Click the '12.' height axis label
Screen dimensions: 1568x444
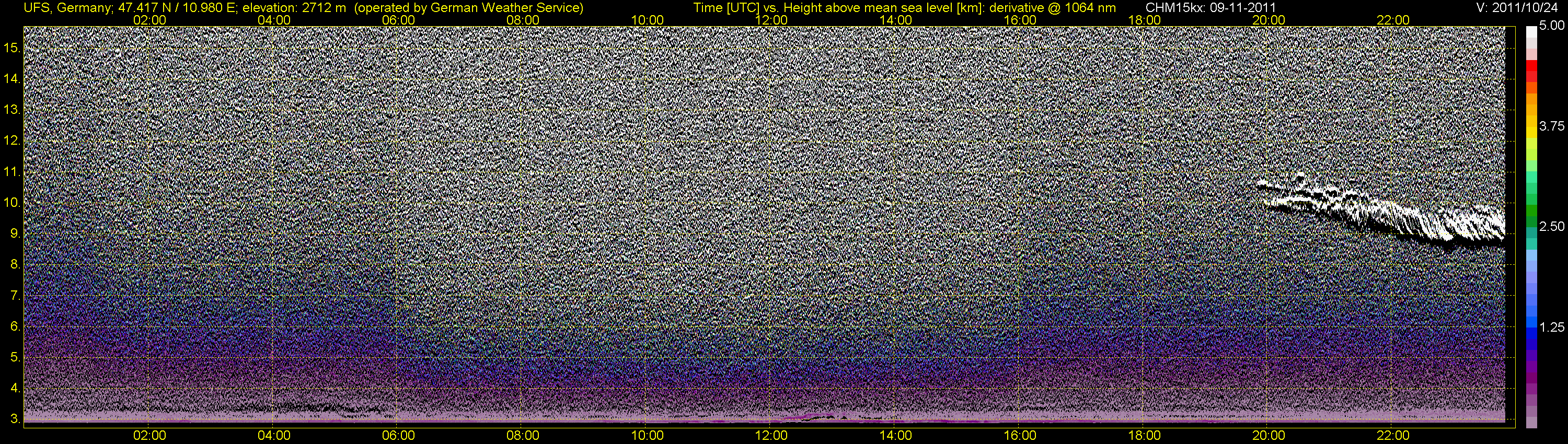[12, 141]
